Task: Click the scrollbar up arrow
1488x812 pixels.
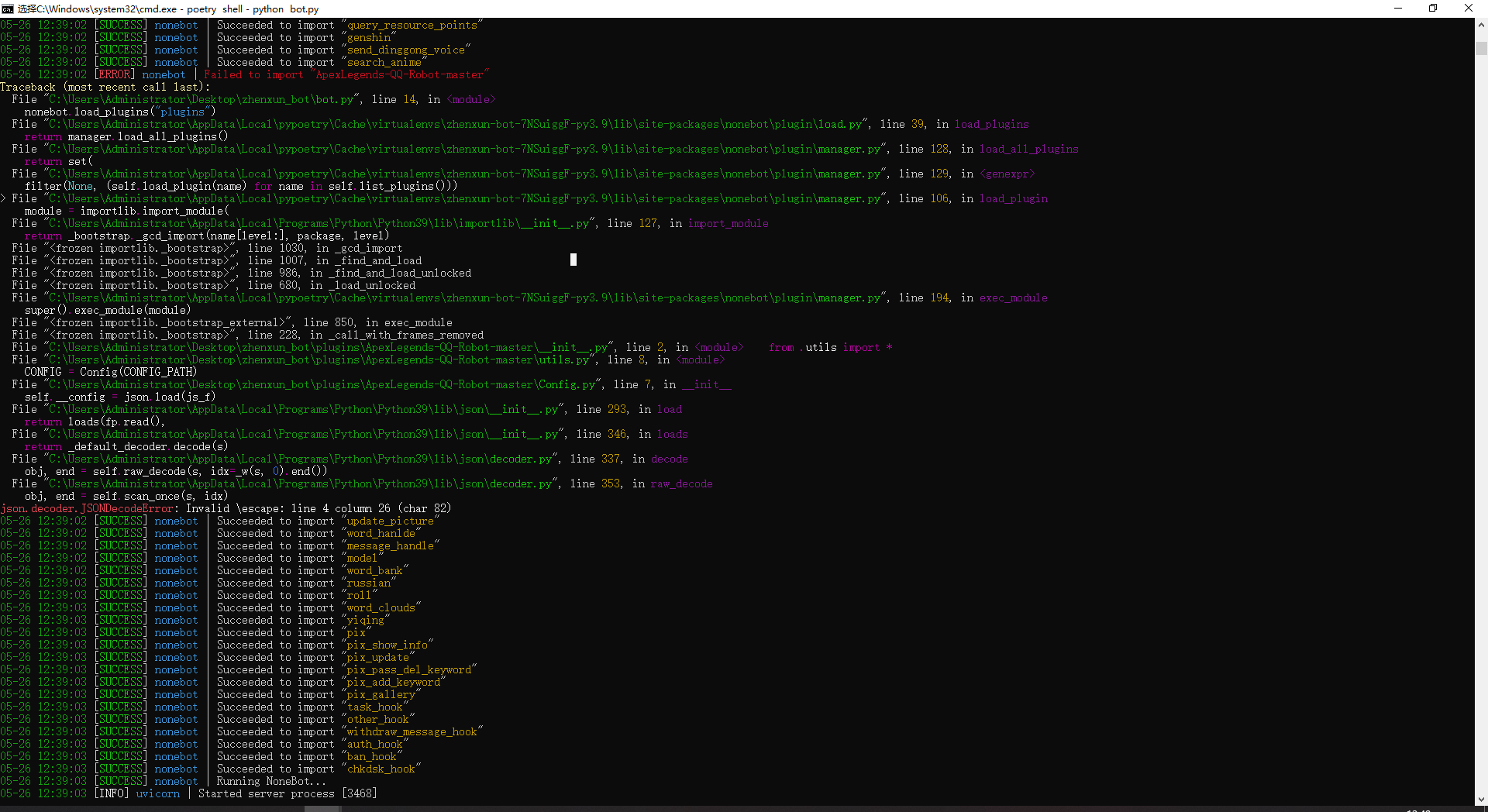Action: (1481, 25)
